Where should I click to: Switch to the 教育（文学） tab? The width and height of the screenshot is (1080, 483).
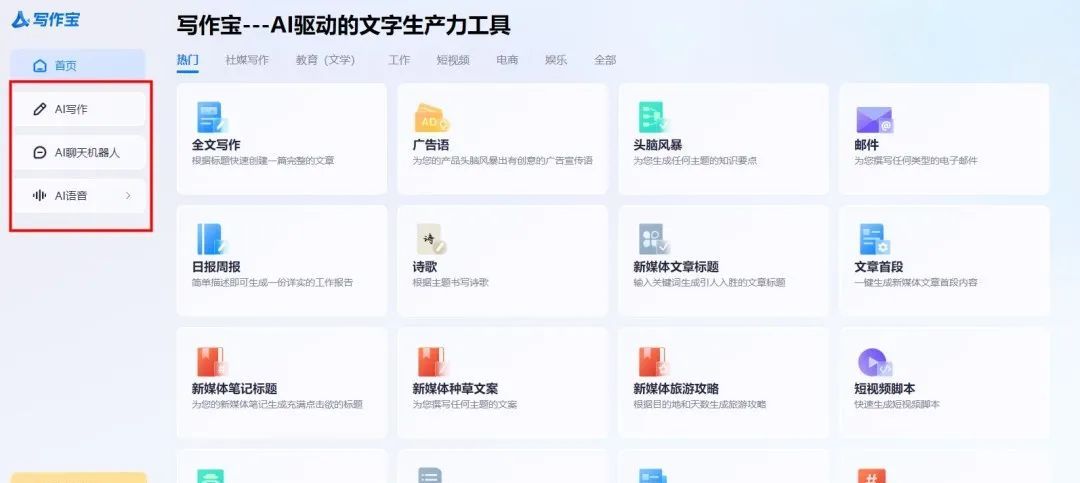coord(326,60)
